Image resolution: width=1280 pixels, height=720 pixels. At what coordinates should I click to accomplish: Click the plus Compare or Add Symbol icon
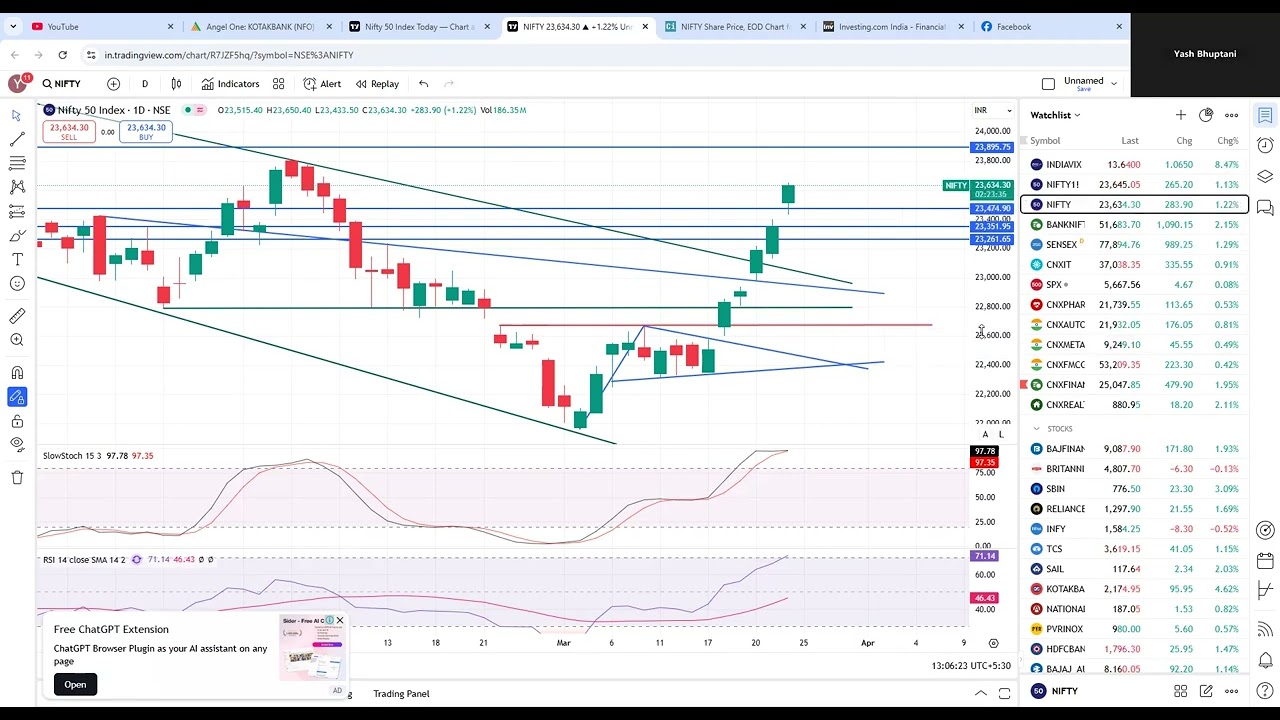[x=114, y=84]
